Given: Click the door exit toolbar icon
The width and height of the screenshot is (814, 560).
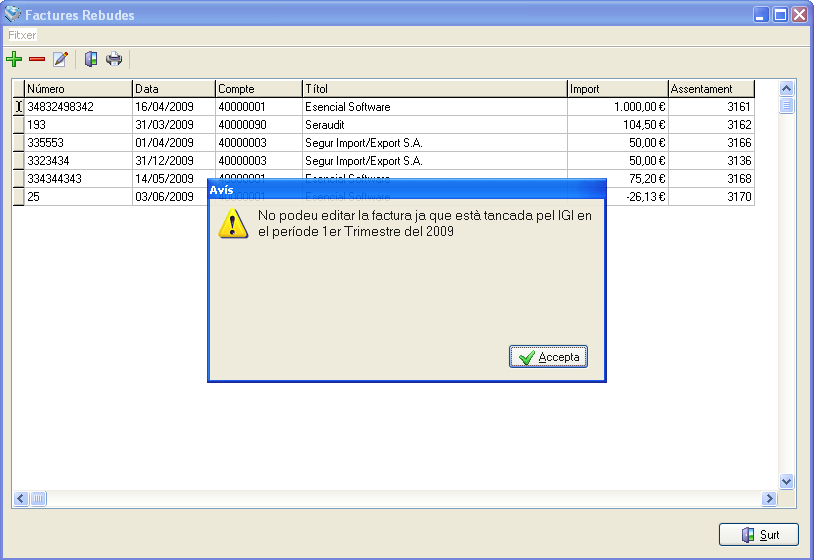Looking at the screenshot, I should coord(91,59).
